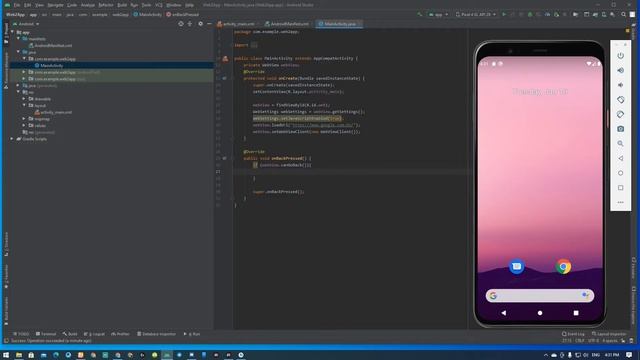Expand the drawable folder

[x=24, y=98]
